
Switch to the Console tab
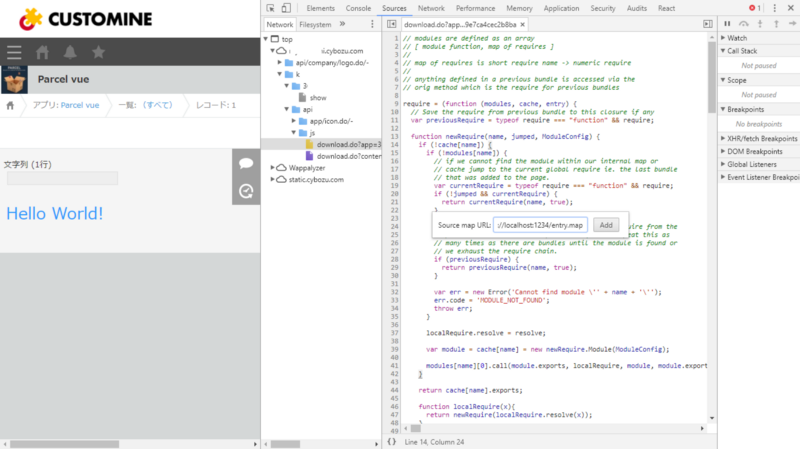(x=358, y=8)
